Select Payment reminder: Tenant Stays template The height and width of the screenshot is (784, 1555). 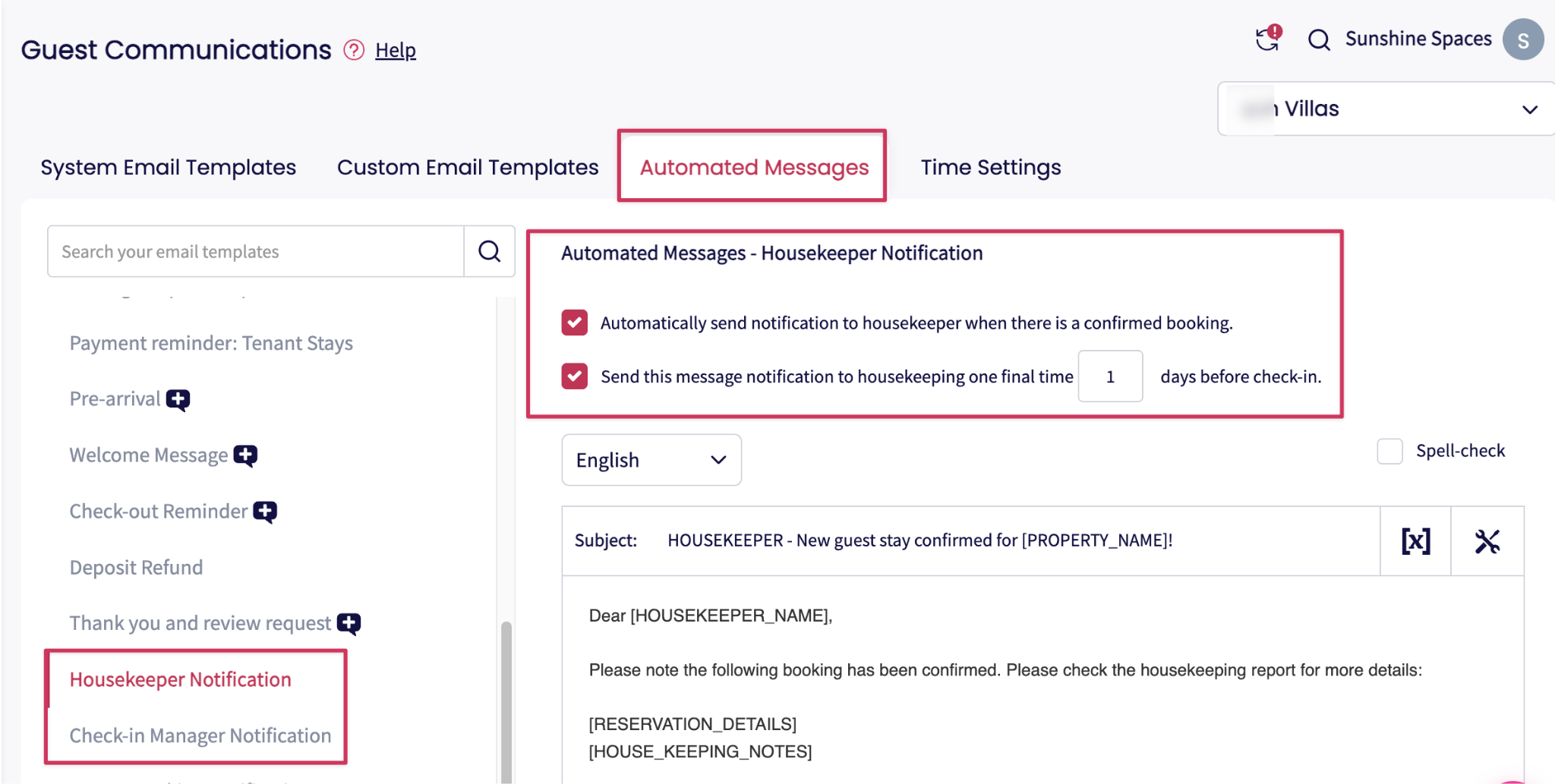[211, 343]
